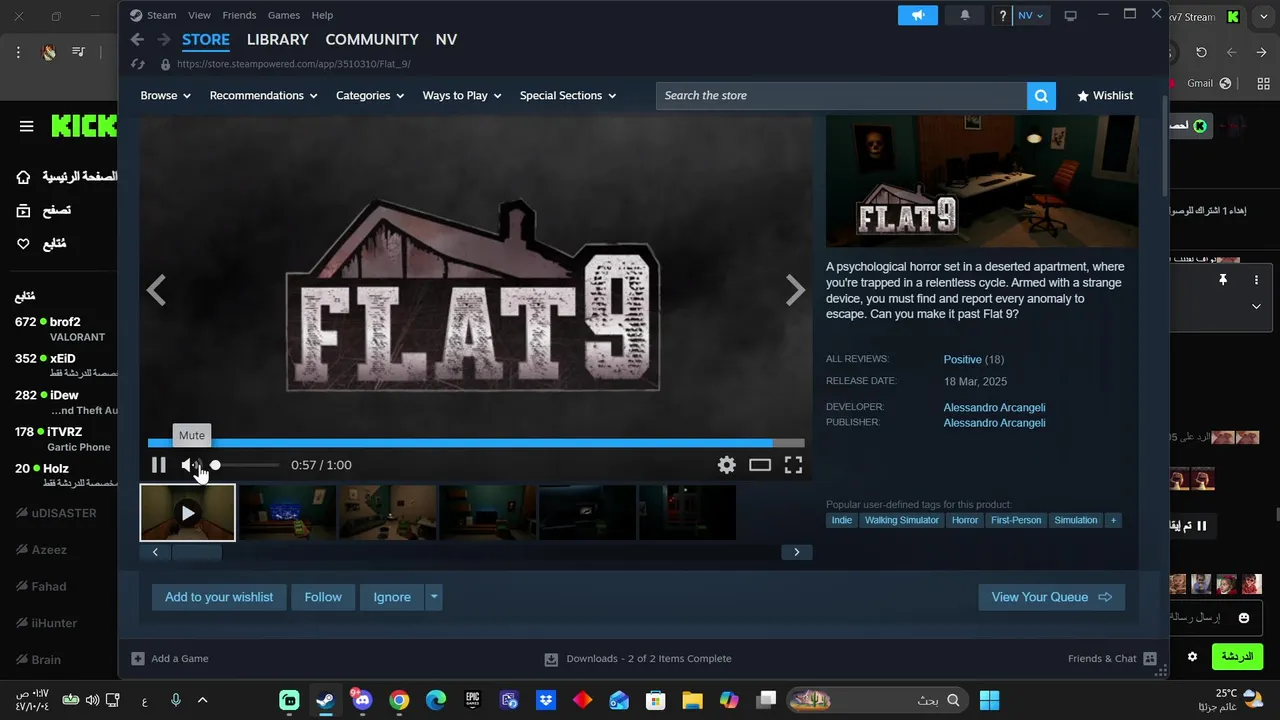Expand the NV account dropdown

[1031, 15]
